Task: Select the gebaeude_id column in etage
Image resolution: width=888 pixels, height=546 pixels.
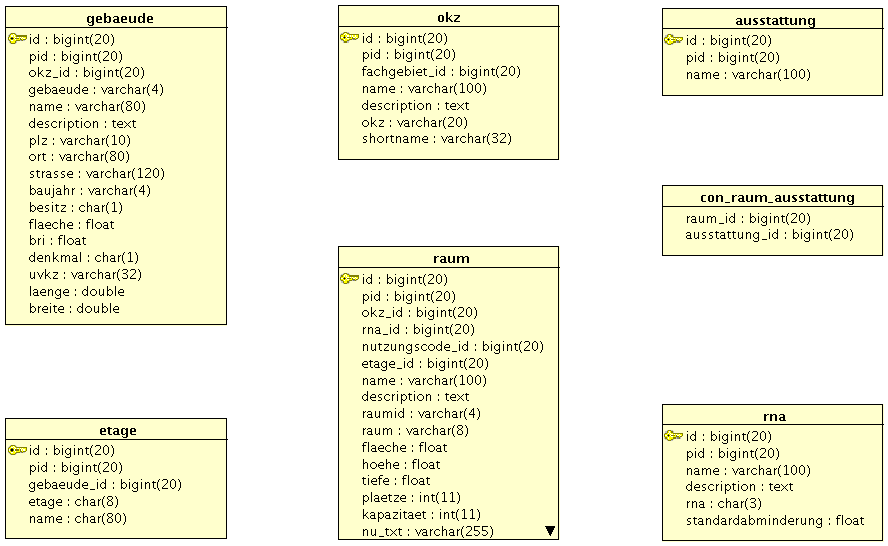Action: click(105, 485)
